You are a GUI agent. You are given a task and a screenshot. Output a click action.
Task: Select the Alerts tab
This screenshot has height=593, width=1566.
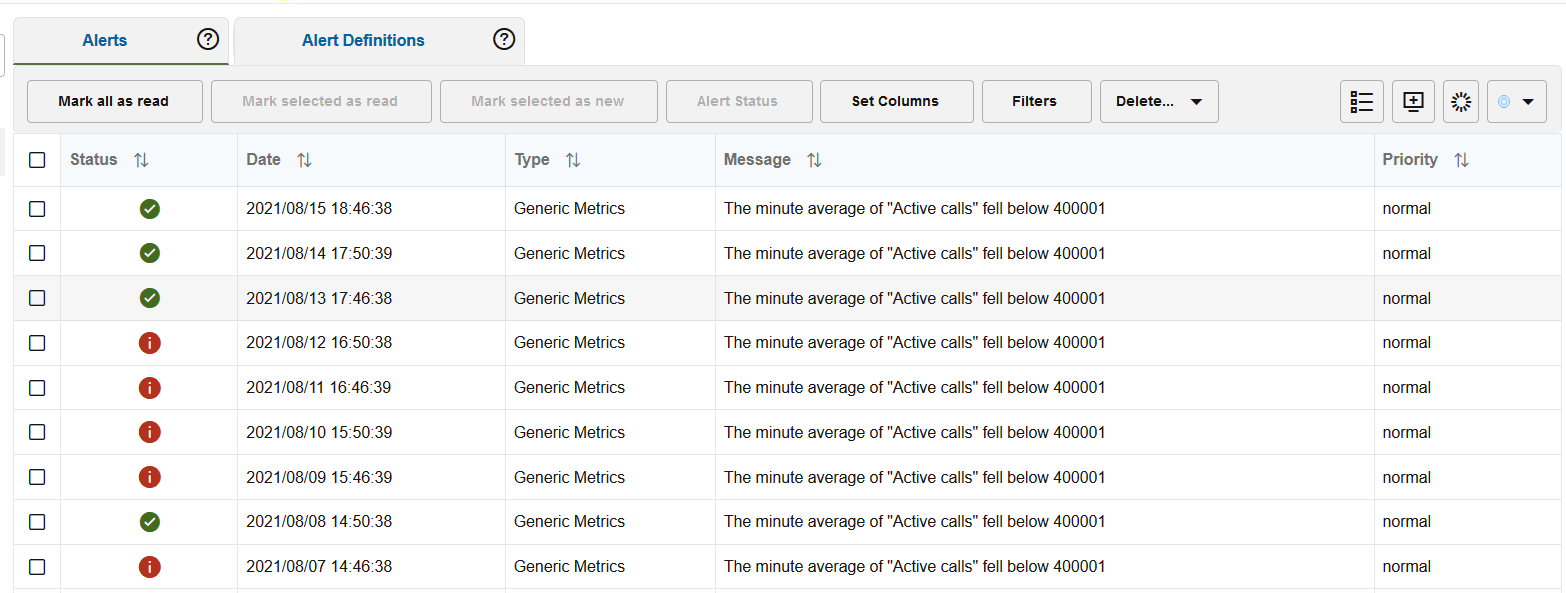point(105,41)
